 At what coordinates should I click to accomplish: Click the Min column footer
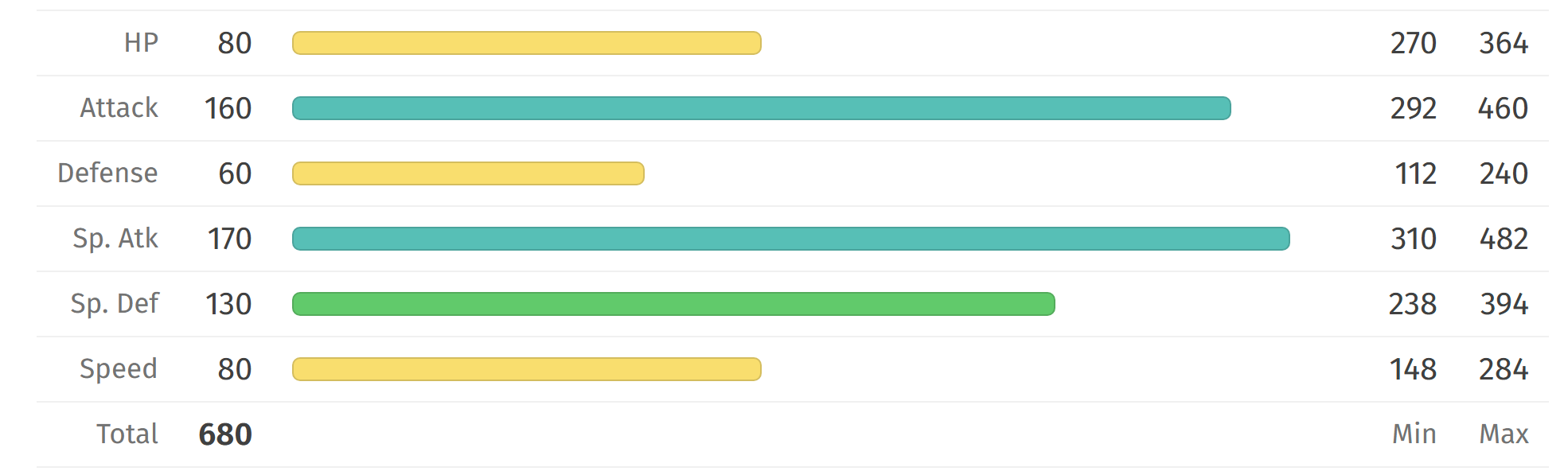point(1414,434)
